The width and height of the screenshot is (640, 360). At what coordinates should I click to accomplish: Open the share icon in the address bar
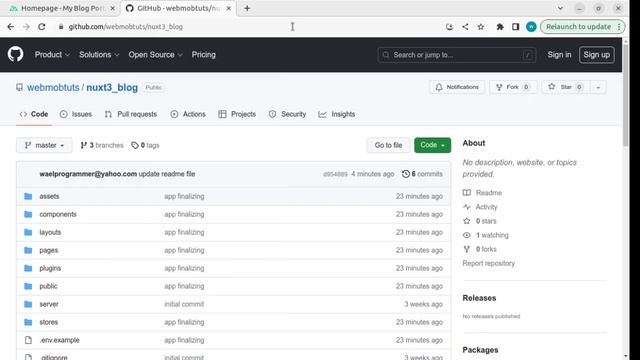[x=465, y=27]
